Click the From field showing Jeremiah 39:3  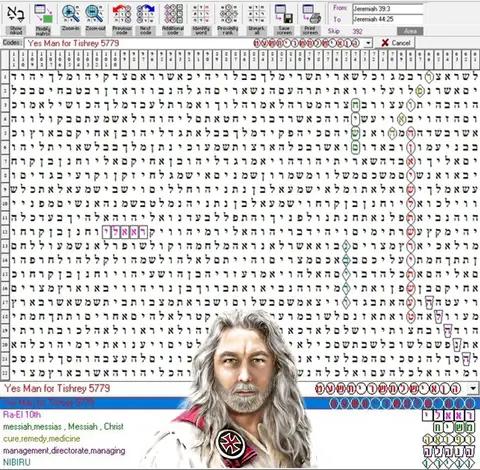pos(388,9)
